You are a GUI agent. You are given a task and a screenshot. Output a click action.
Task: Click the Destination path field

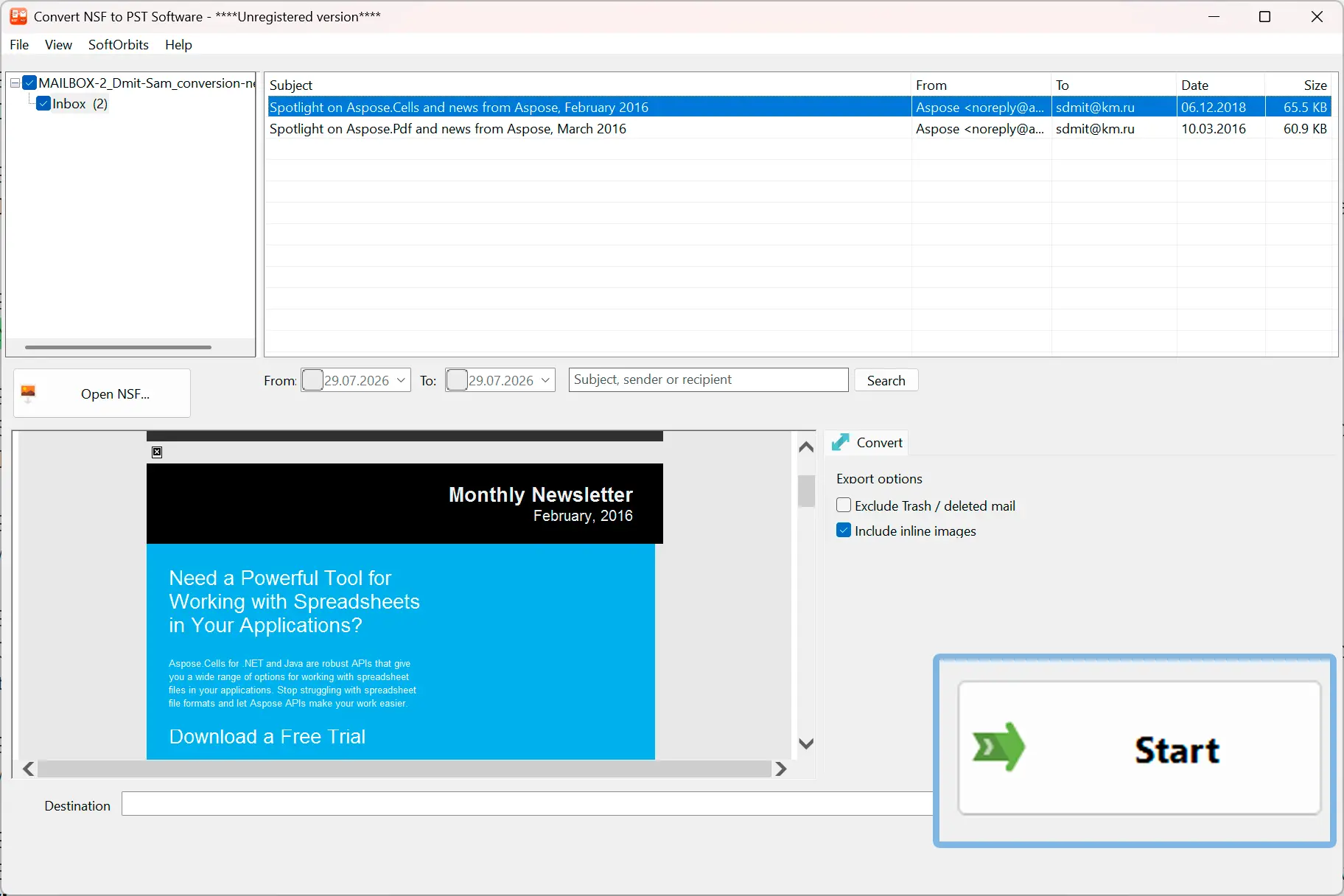528,804
